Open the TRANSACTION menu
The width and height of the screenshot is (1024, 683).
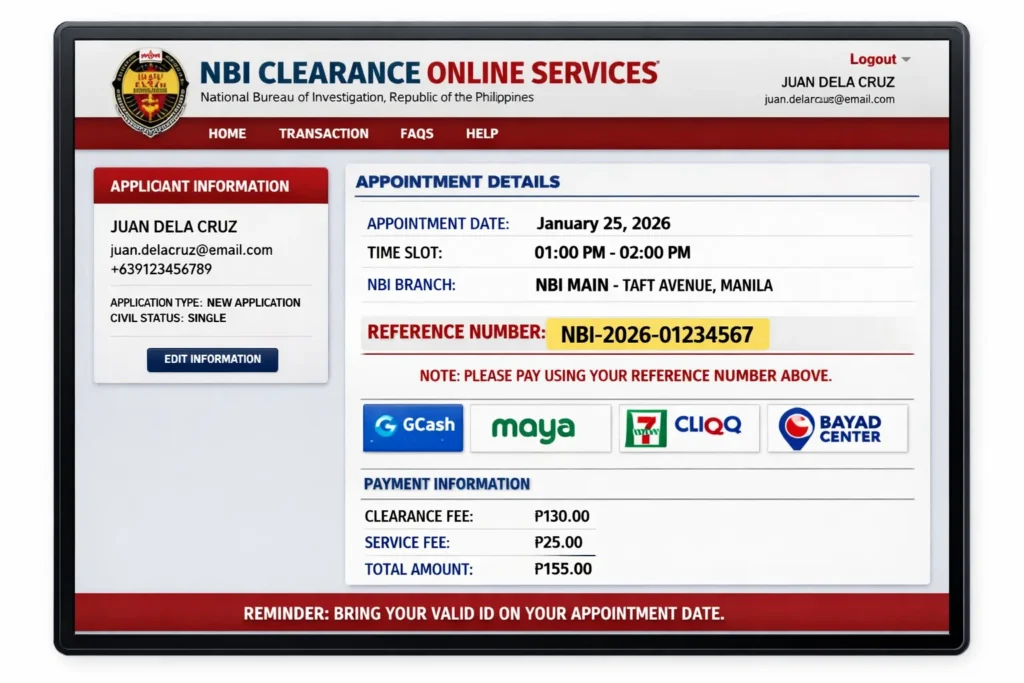tap(323, 133)
